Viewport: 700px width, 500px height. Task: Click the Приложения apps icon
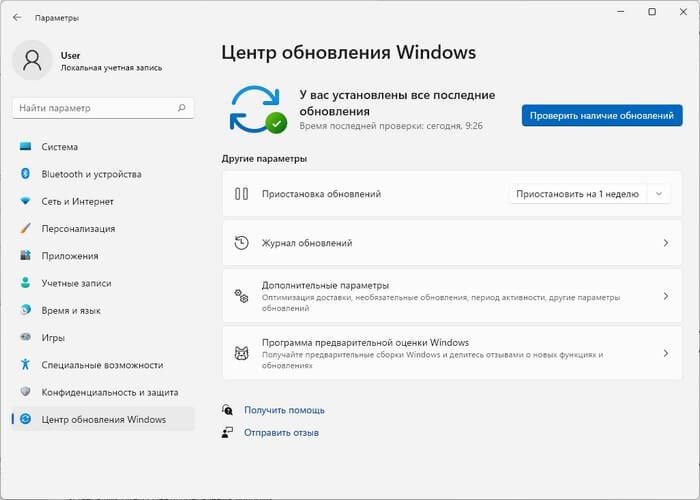[x=25, y=256]
